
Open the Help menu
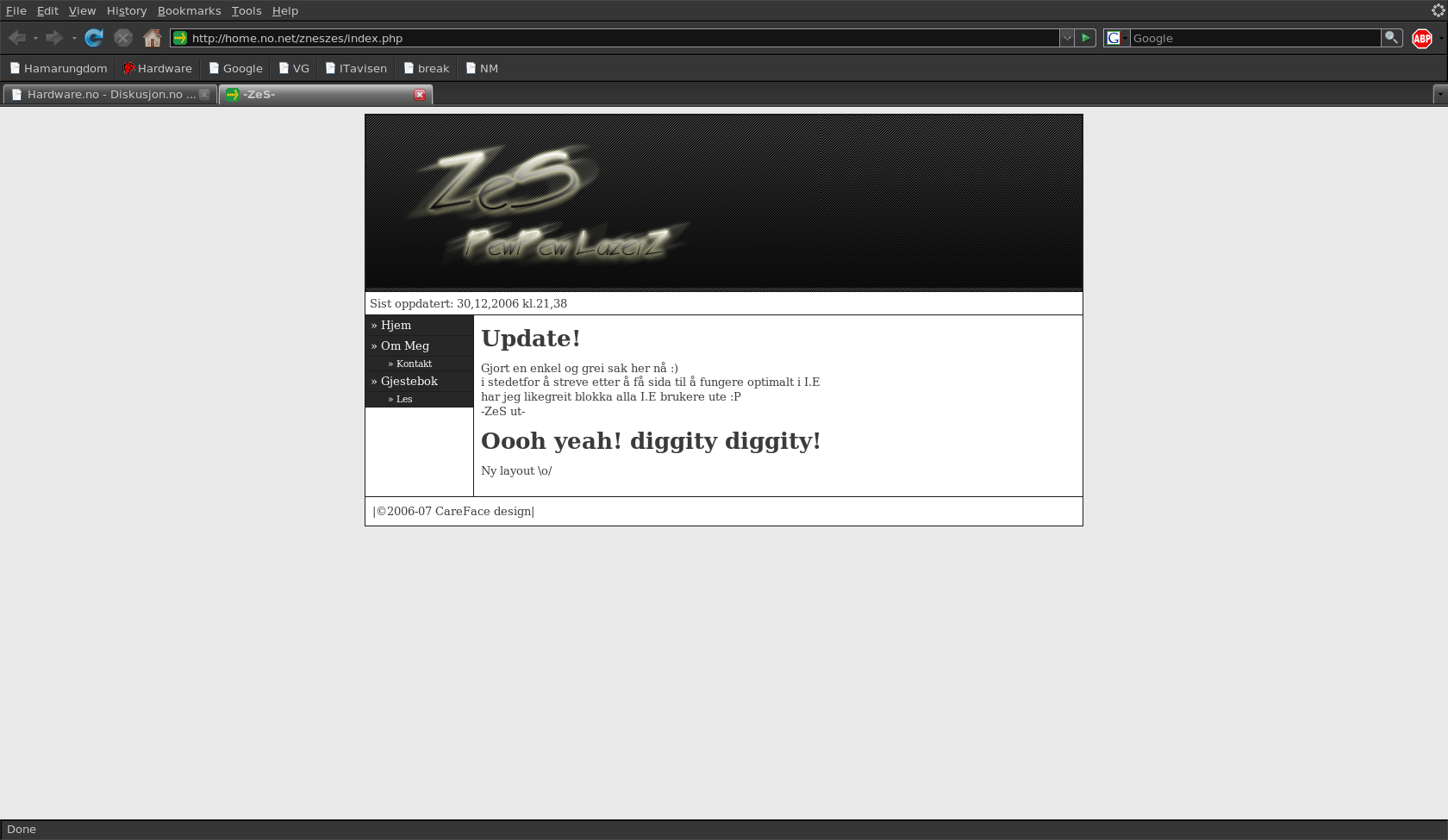click(285, 10)
